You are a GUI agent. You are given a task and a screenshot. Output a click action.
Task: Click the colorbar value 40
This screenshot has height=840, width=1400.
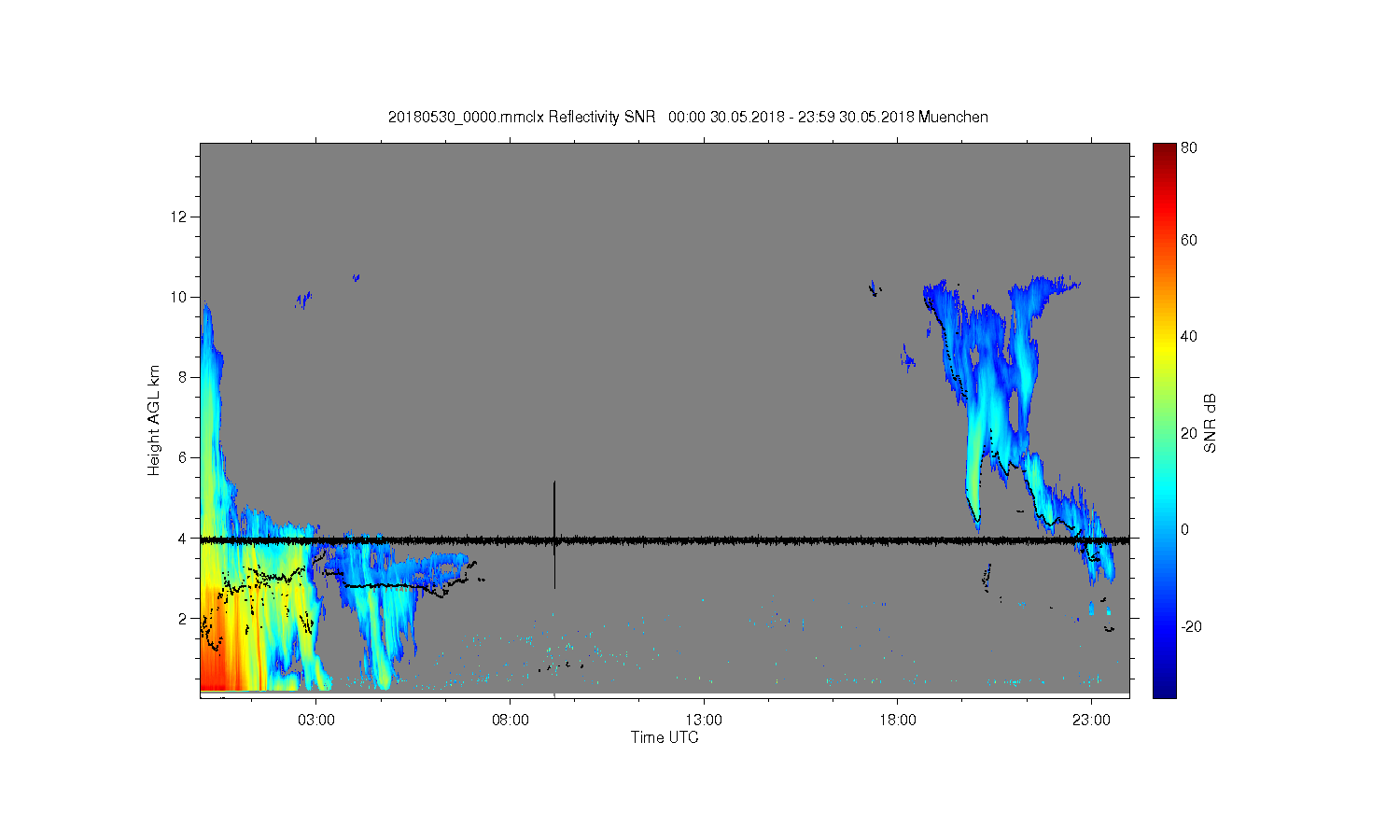[x=1189, y=336]
